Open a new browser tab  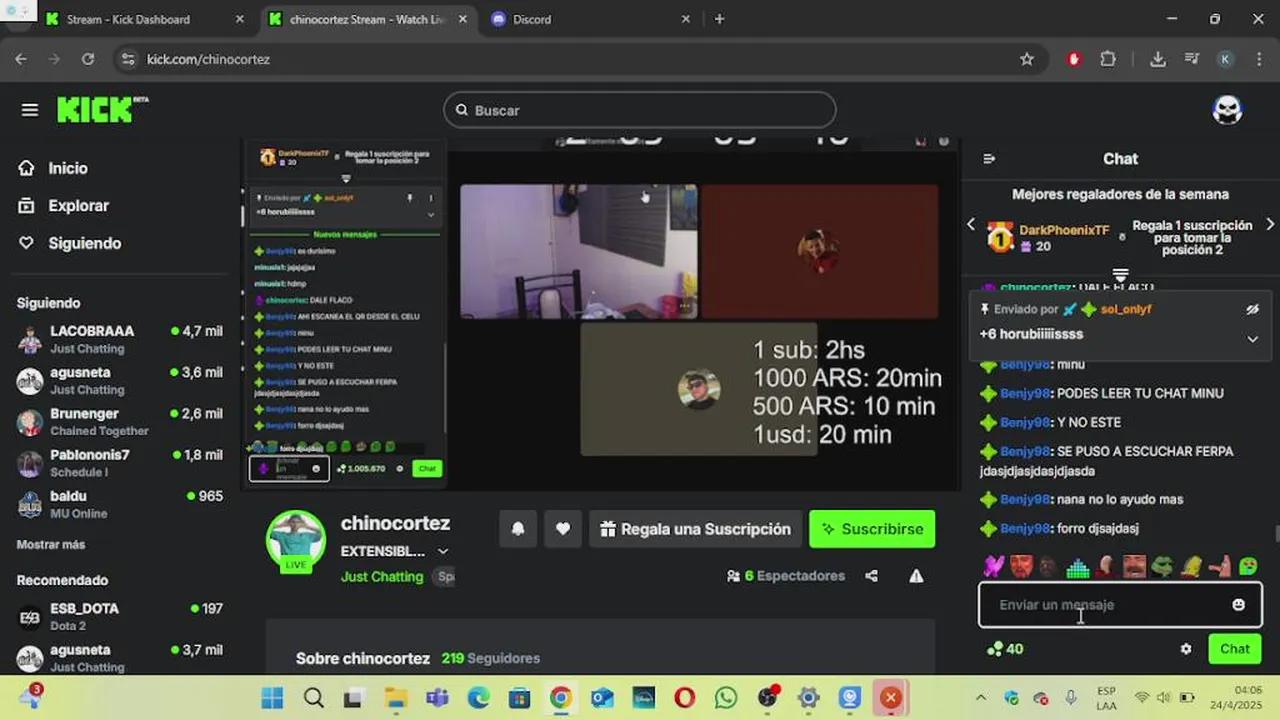click(x=719, y=19)
